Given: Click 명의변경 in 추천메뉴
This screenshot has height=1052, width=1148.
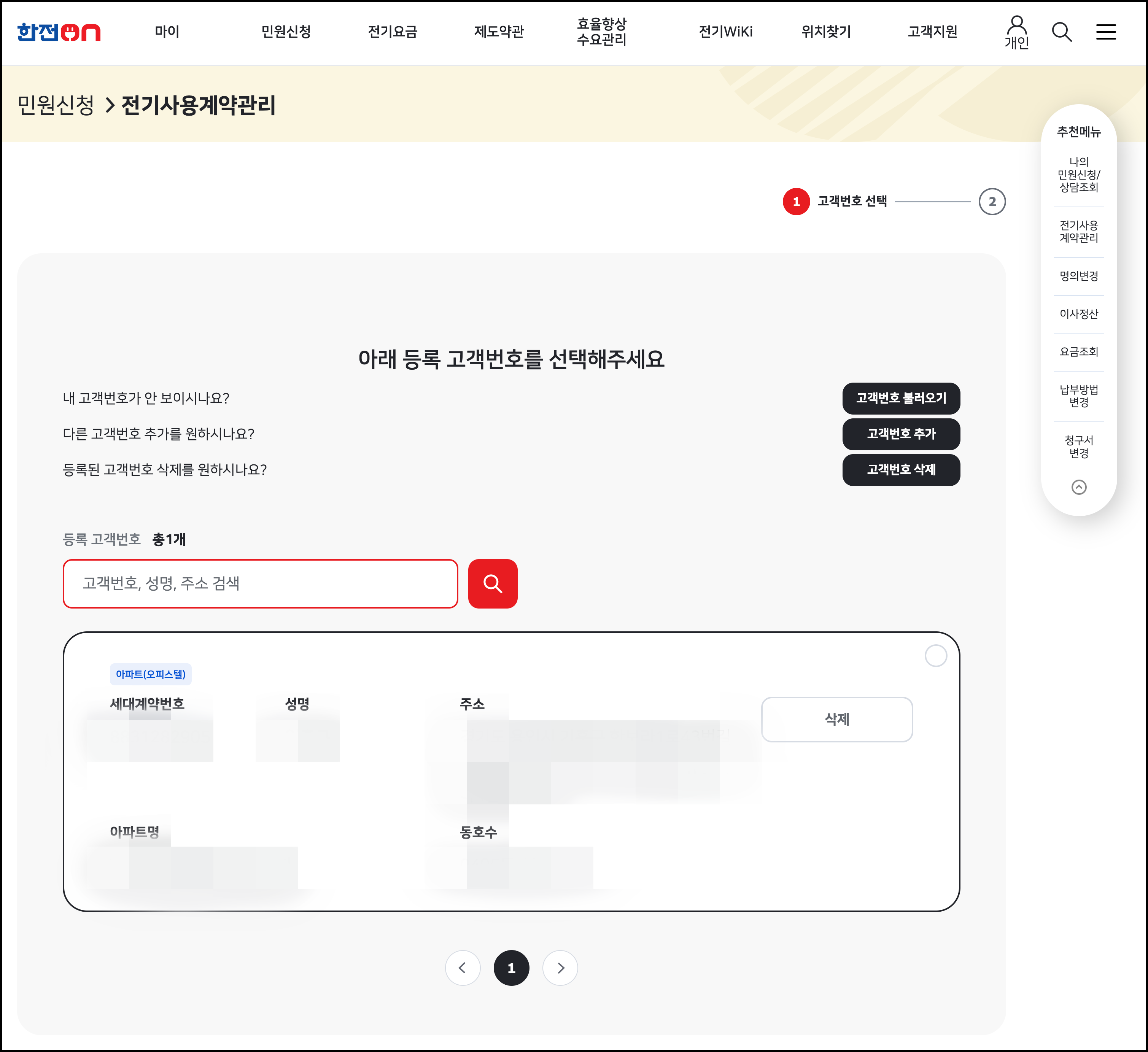Looking at the screenshot, I should [1078, 276].
